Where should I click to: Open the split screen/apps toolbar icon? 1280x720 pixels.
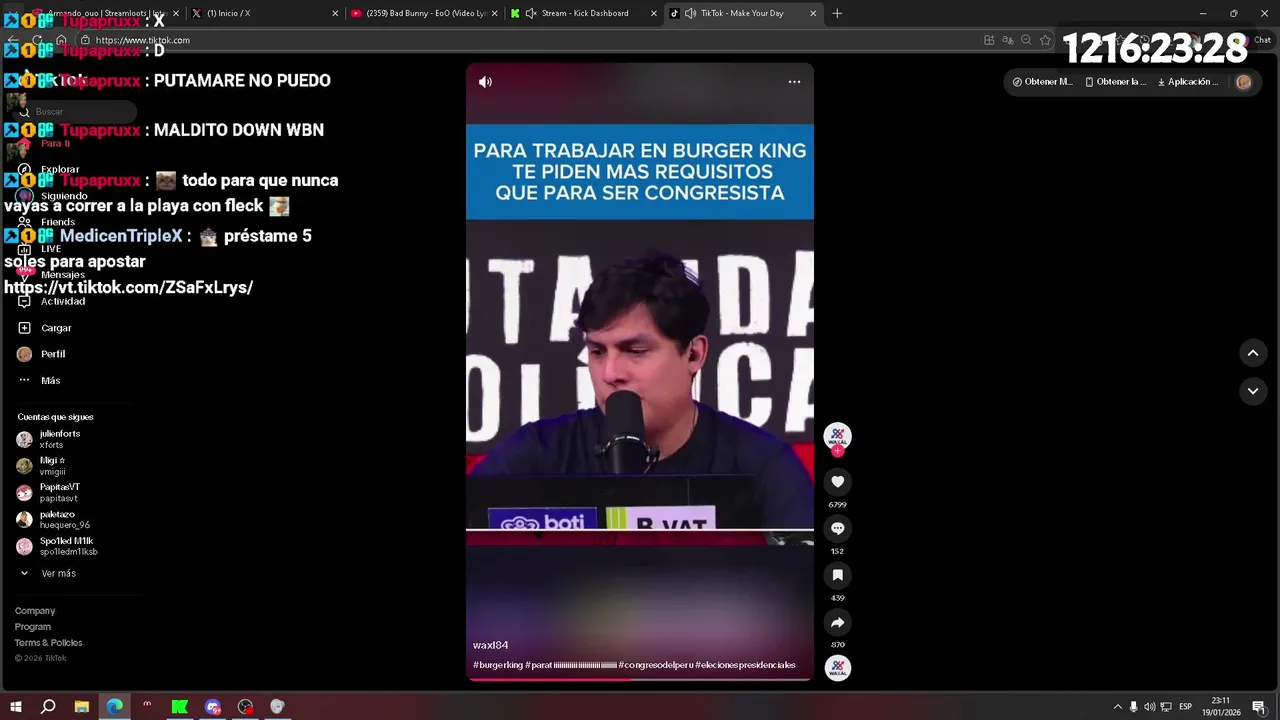pos(989,40)
